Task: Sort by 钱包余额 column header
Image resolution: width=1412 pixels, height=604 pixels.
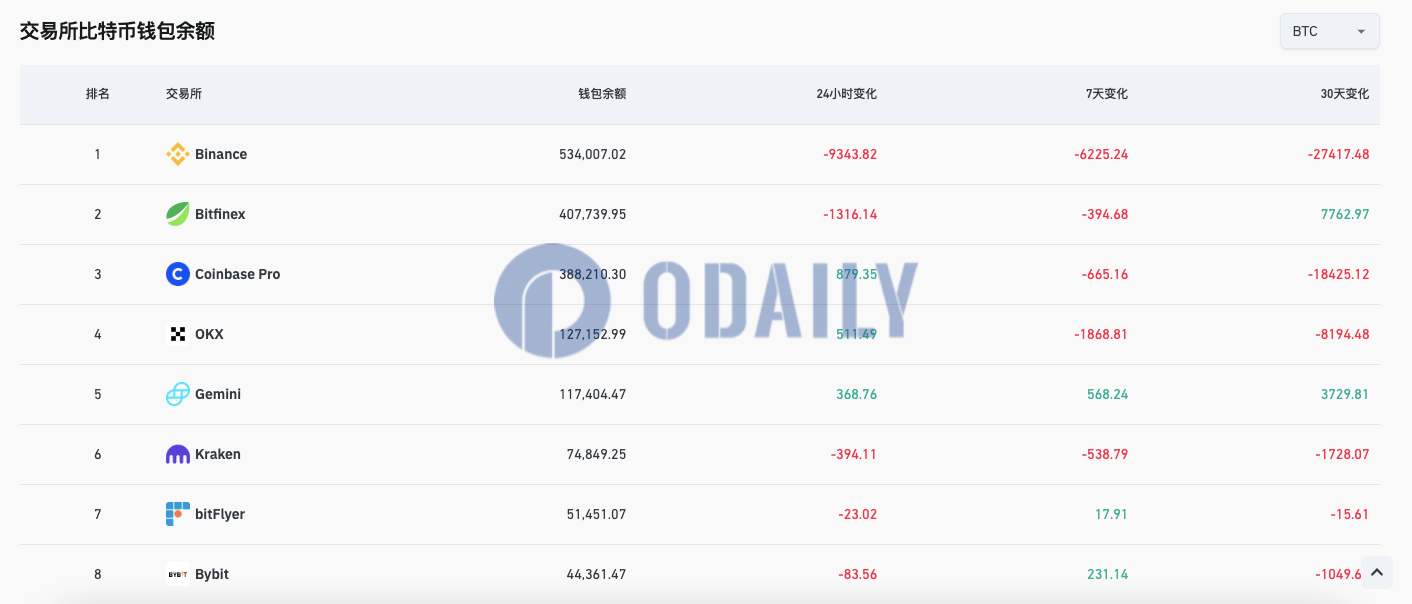Action: tap(602, 94)
